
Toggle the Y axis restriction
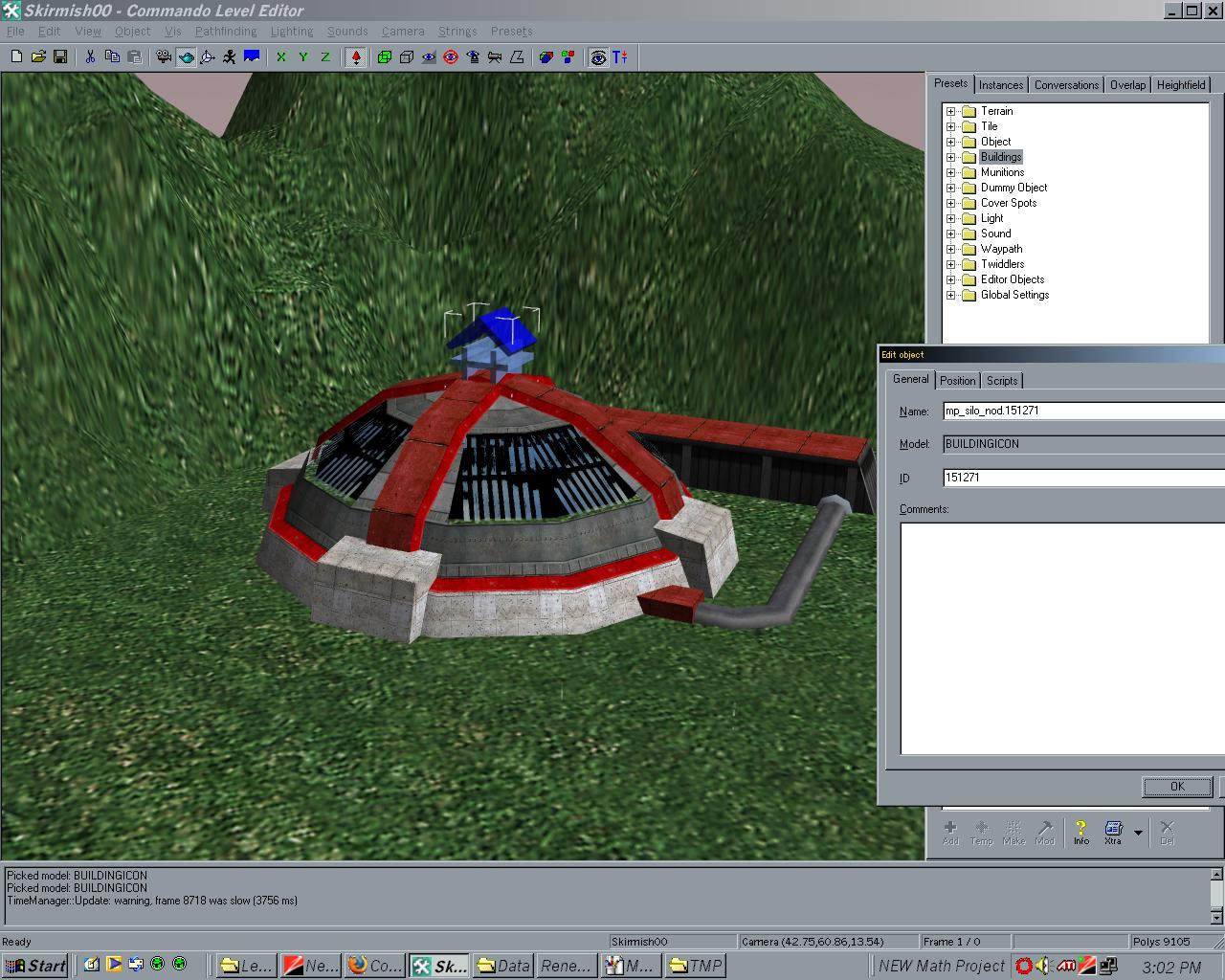[303, 57]
